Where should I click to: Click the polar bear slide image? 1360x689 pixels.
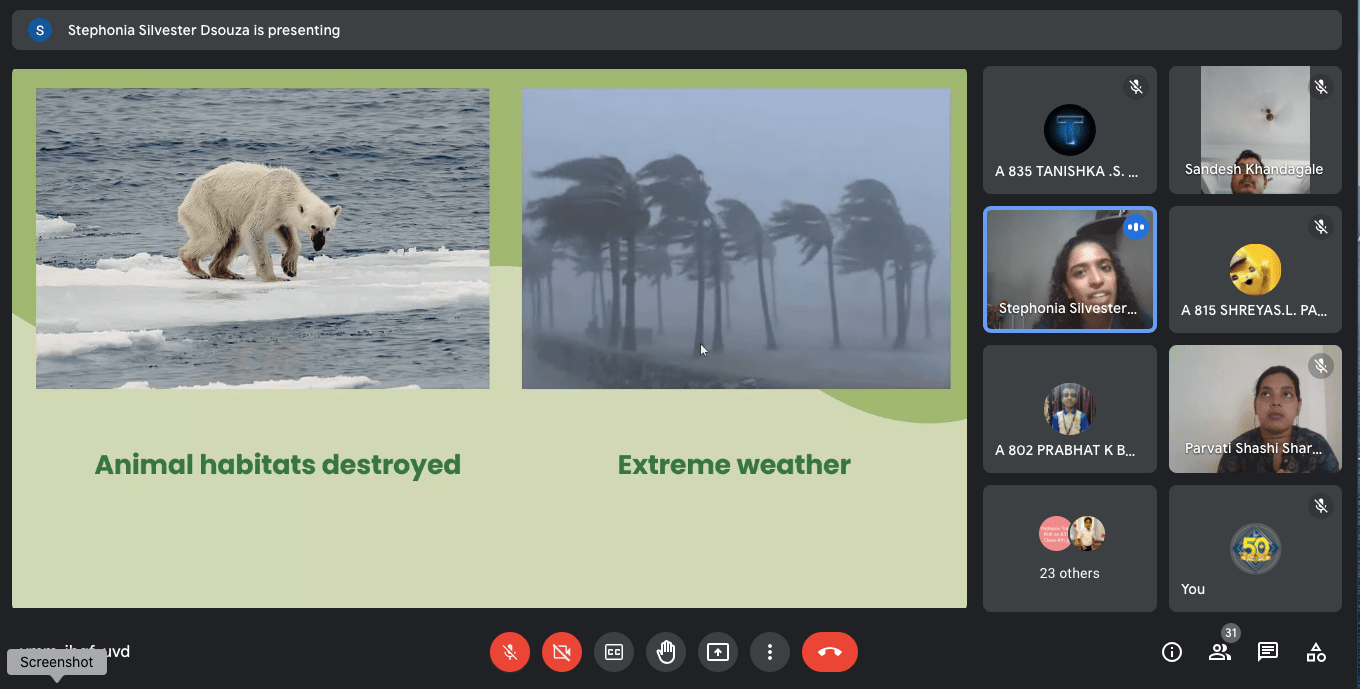click(x=262, y=238)
